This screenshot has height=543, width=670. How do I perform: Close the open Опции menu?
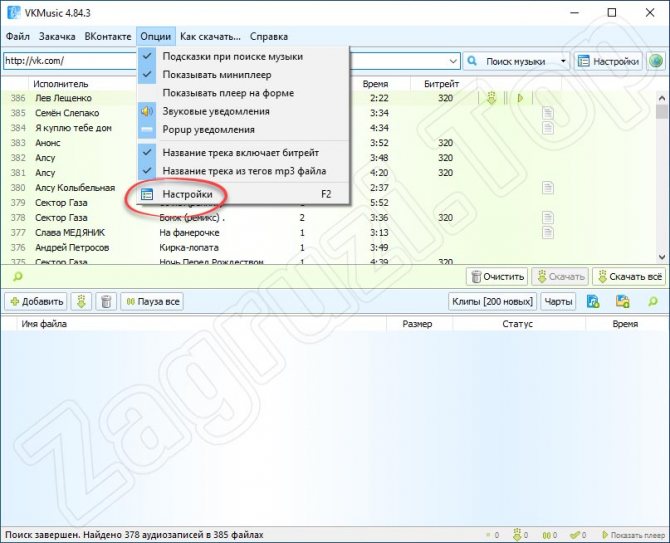click(x=156, y=37)
